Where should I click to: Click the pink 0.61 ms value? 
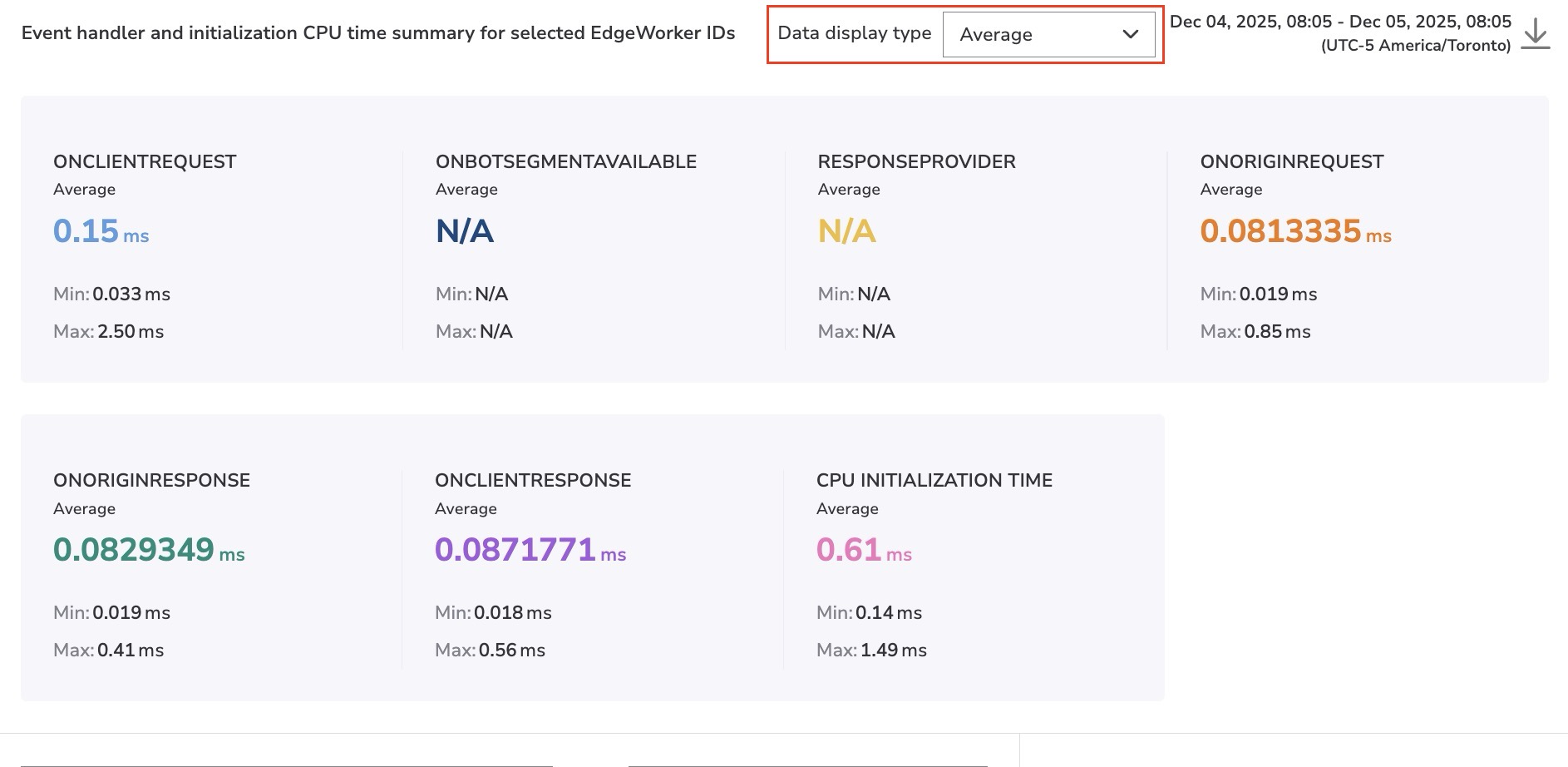(x=863, y=550)
